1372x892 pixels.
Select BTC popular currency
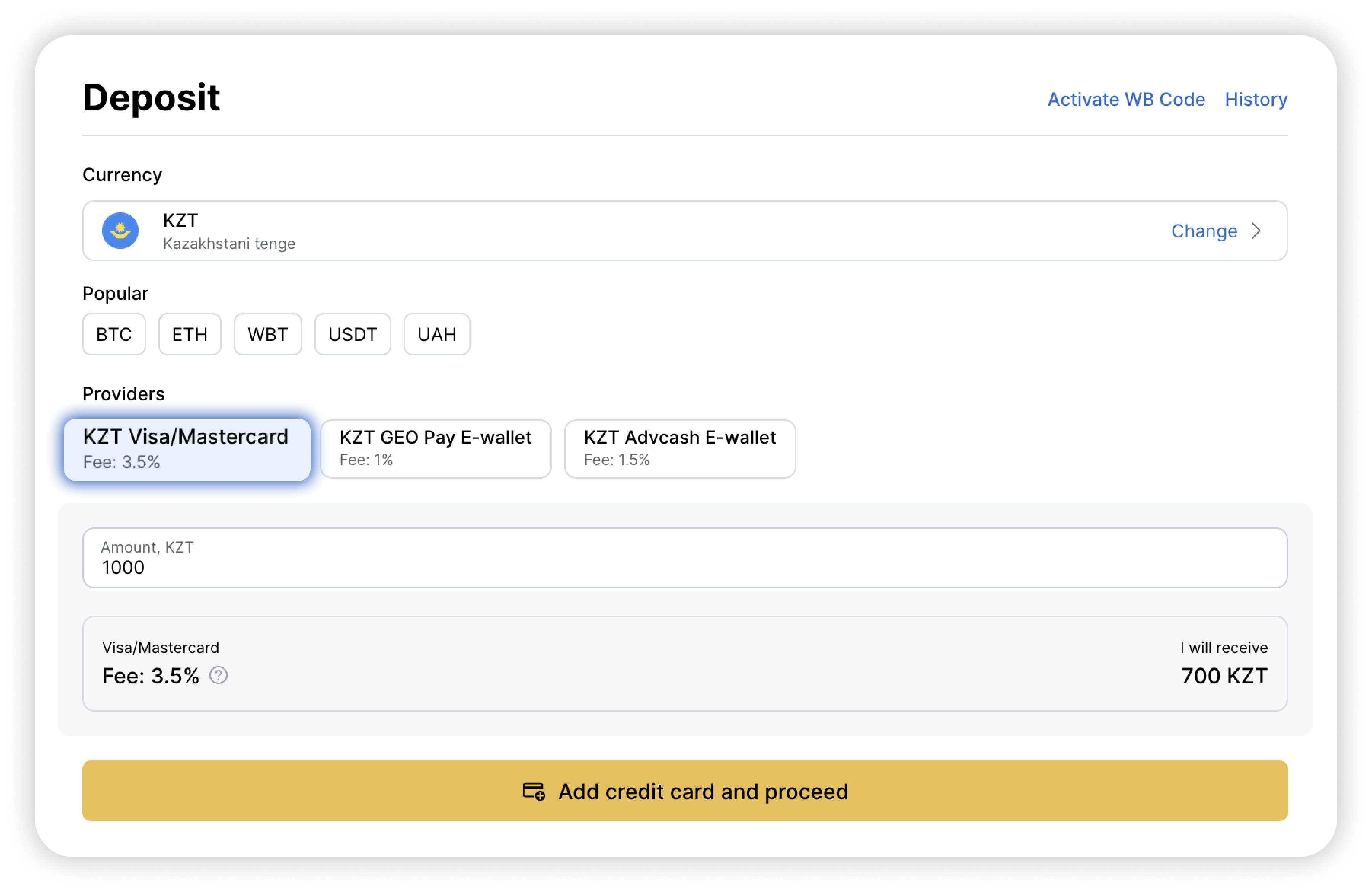tap(114, 335)
